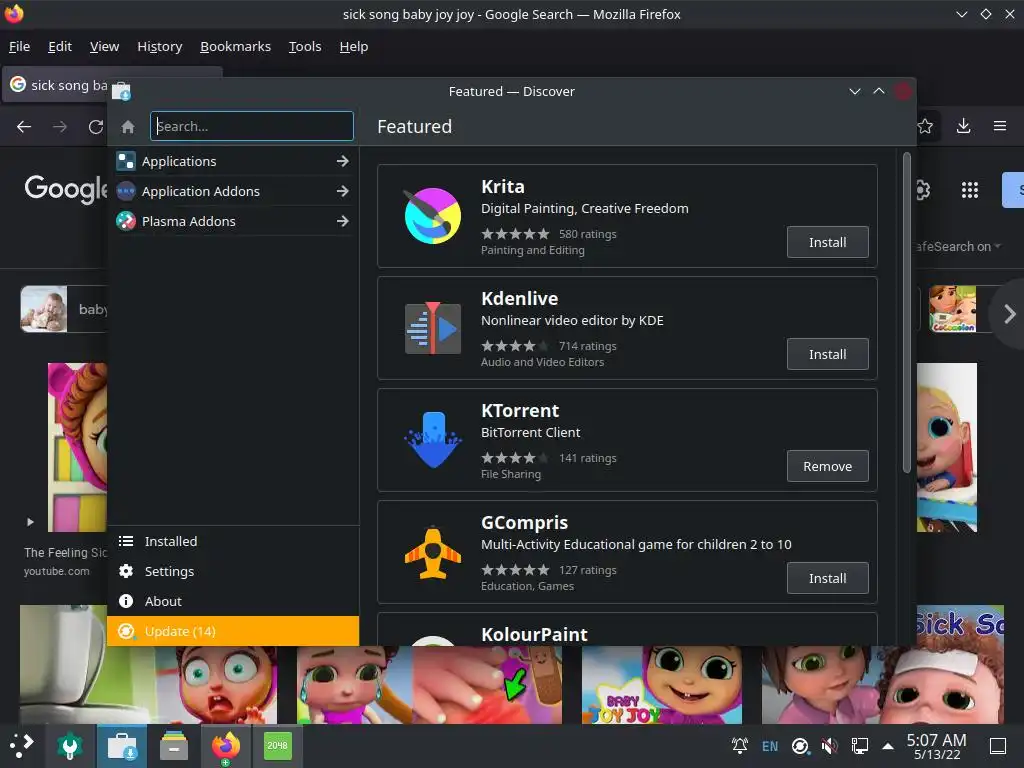
Task: Open the KolourPaint title
Action: click(534, 635)
